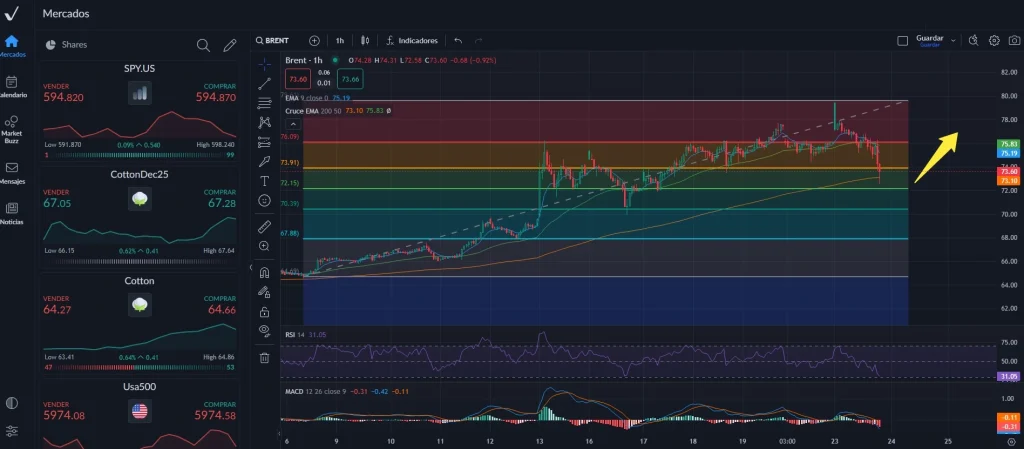Select the trend line drawing tool
This screenshot has width=1024, height=449.
click(264, 84)
